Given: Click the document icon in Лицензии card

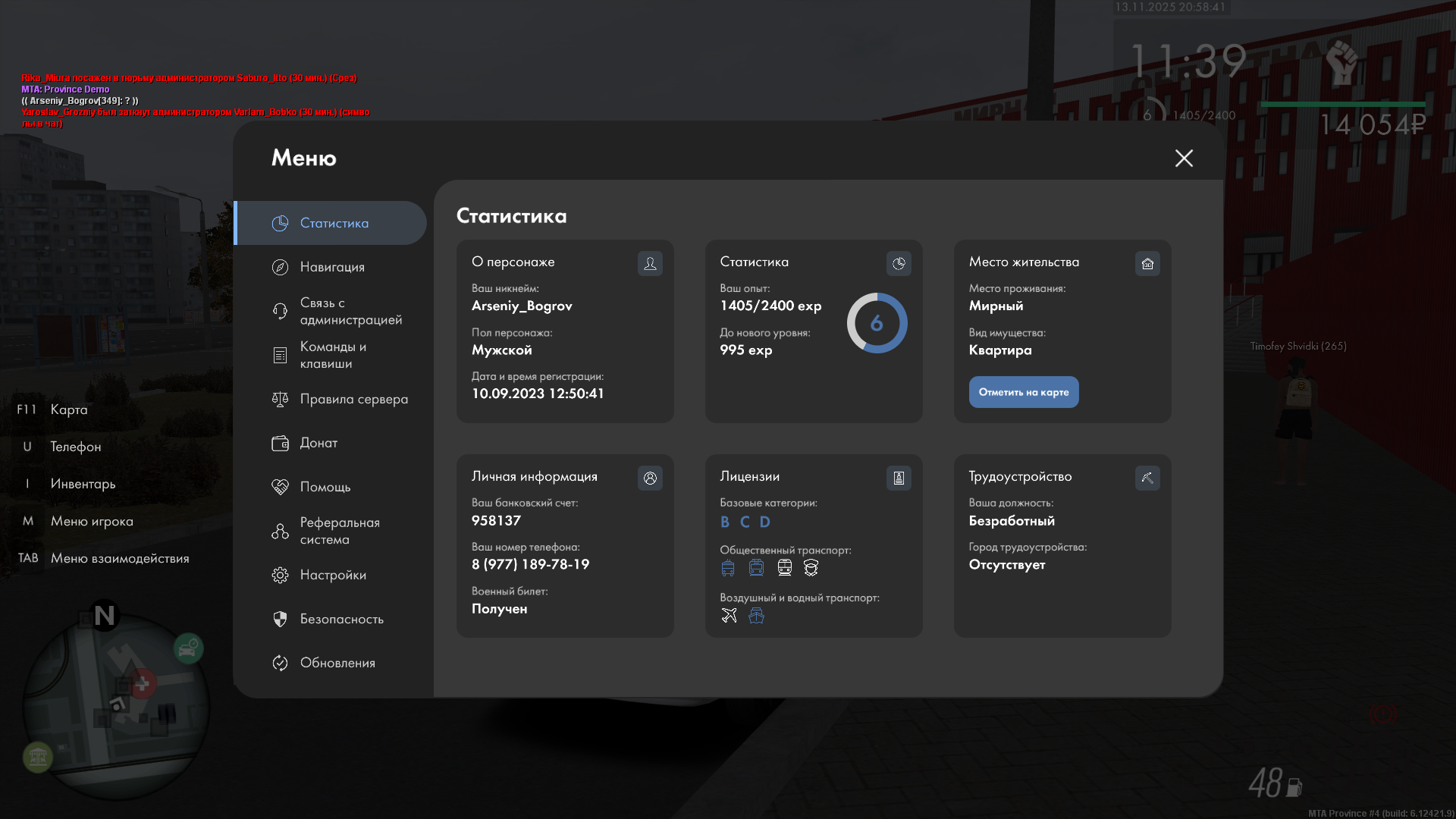Looking at the screenshot, I should tap(899, 478).
